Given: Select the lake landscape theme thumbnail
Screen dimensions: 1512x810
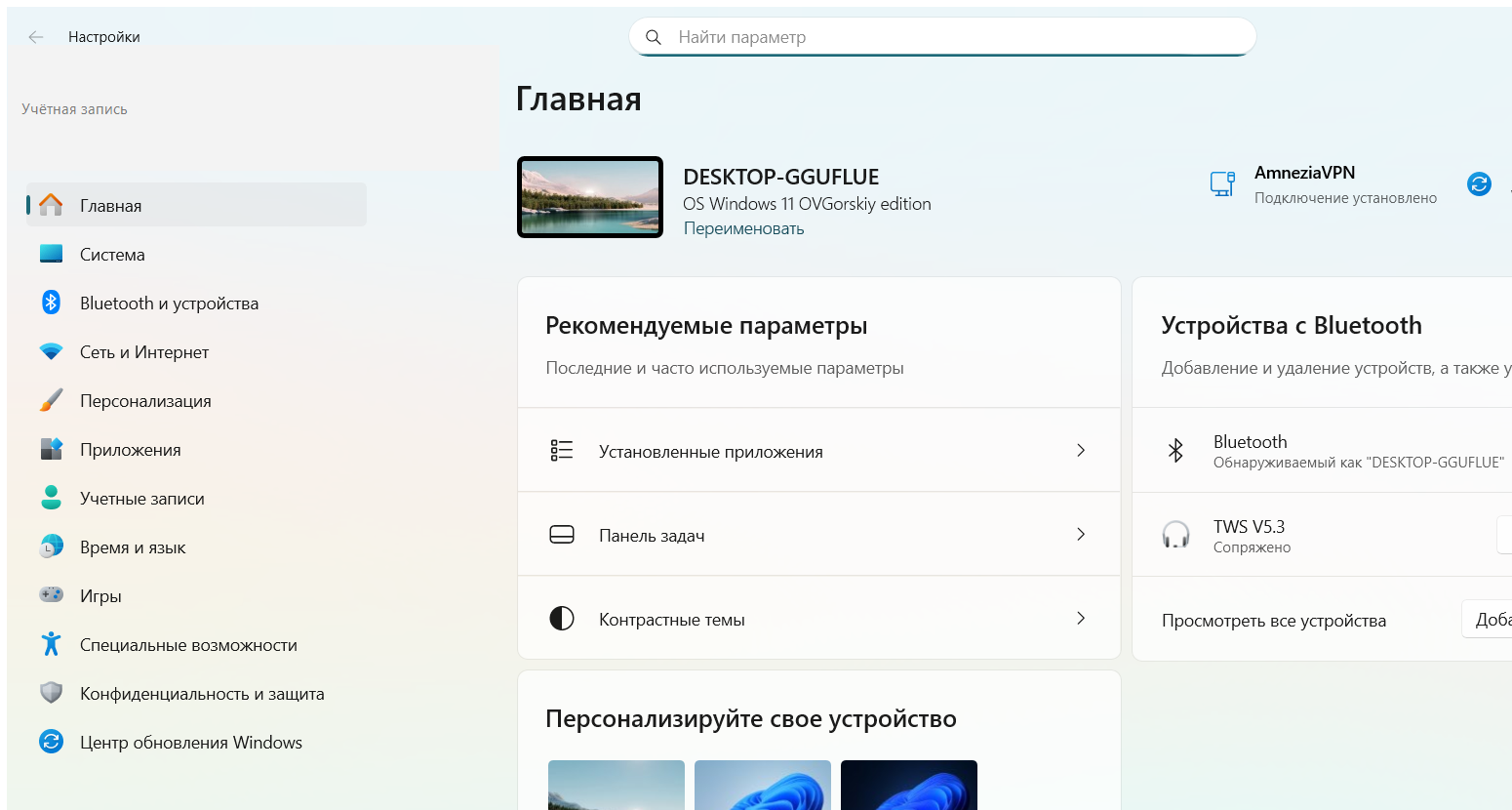Looking at the screenshot, I should [x=617, y=785].
